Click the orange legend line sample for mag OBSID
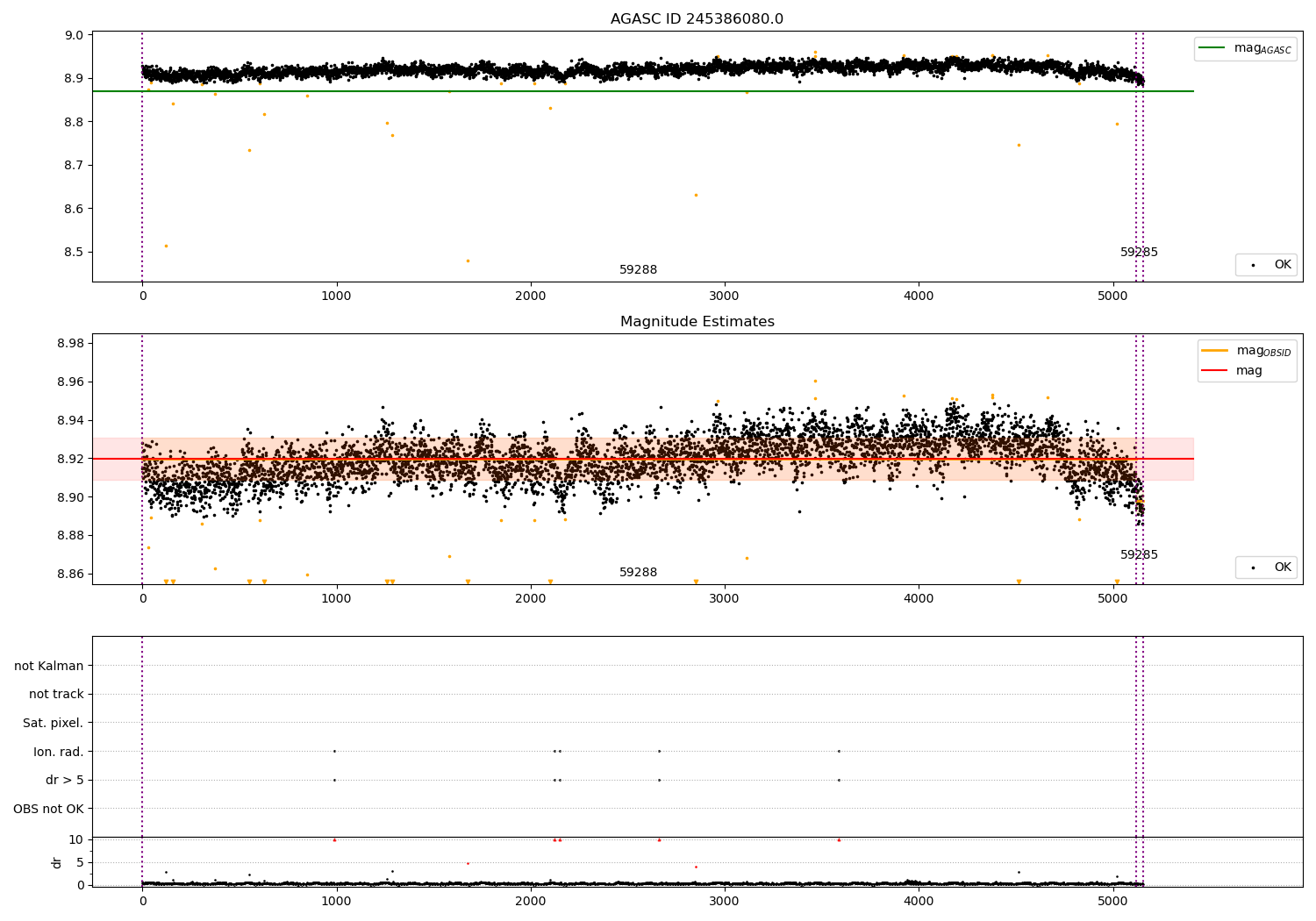1316x921 pixels. click(1215, 351)
